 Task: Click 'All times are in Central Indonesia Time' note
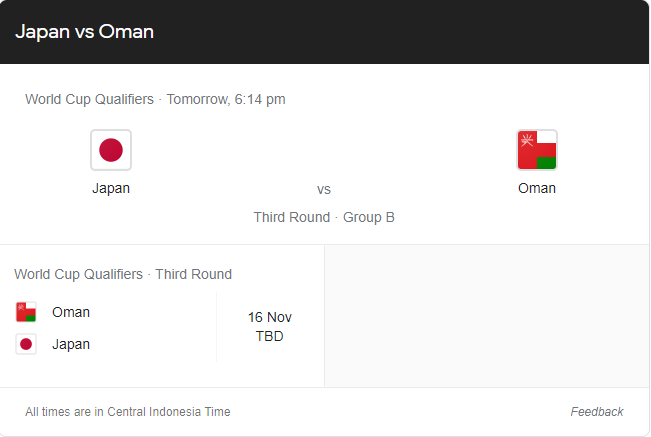128,412
